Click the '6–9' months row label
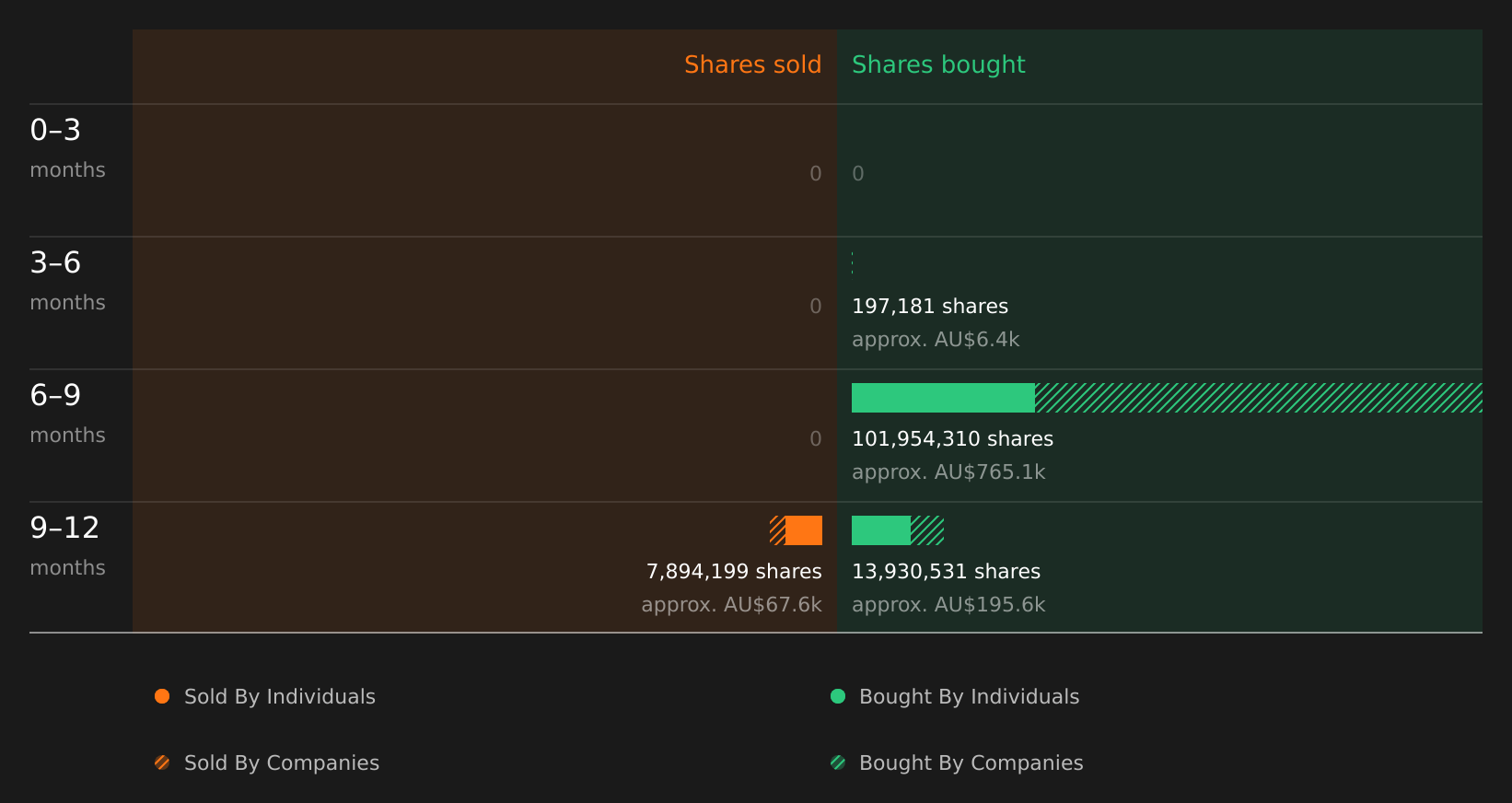 [x=55, y=395]
